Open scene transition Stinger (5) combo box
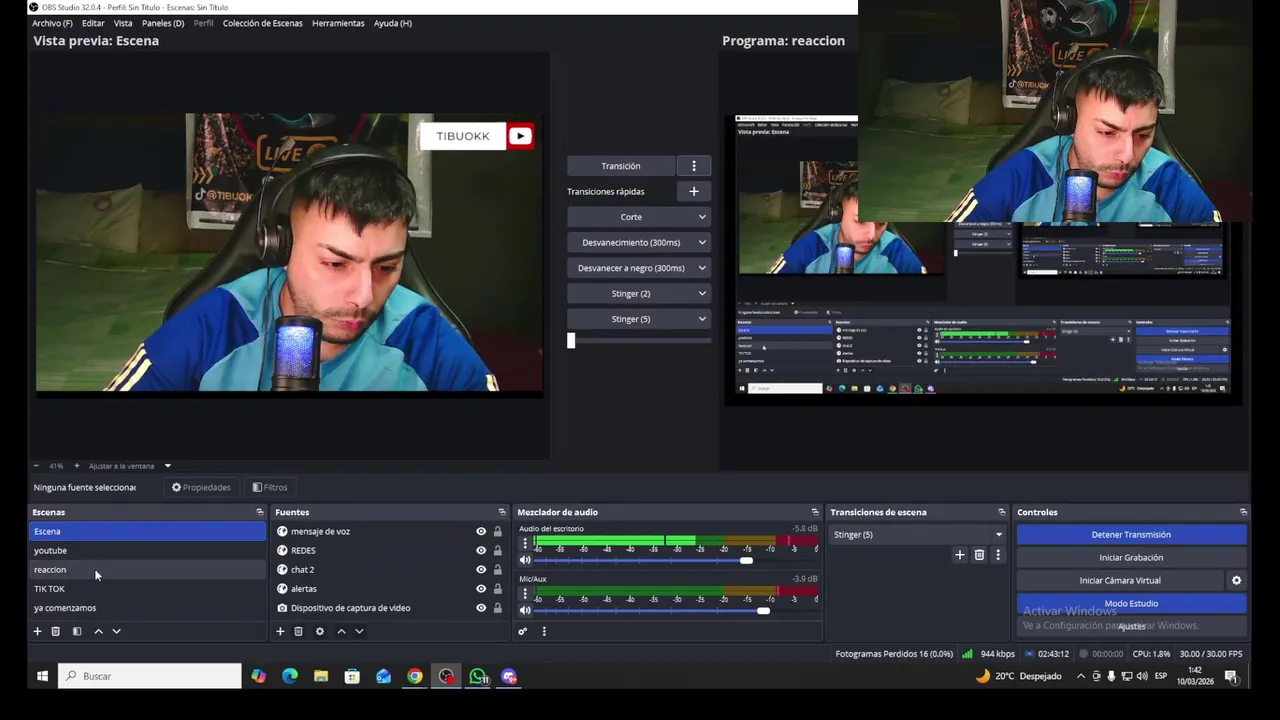Image resolution: width=1280 pixels, height=720 pixels. (917, 535)
